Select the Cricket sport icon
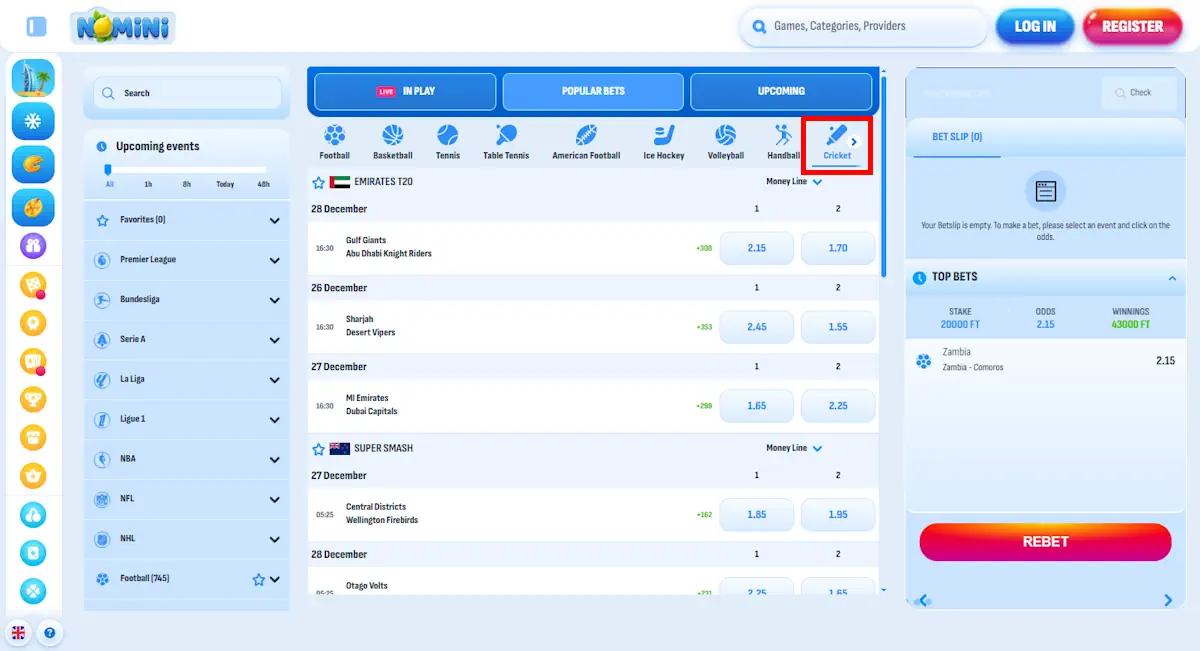This screenshot has height=651, width=1200. pyautogui.click(x=837, y=141)
